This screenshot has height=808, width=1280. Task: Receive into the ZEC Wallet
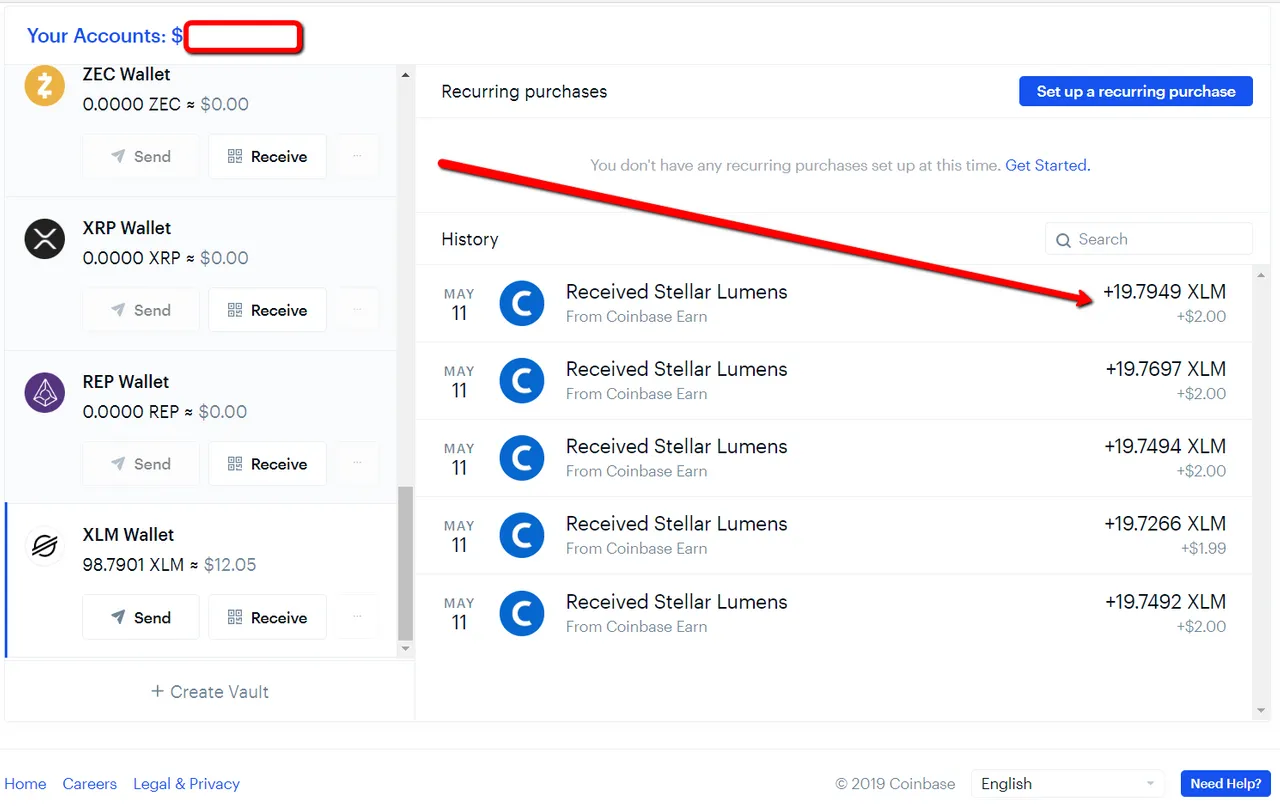click(267, 156)
